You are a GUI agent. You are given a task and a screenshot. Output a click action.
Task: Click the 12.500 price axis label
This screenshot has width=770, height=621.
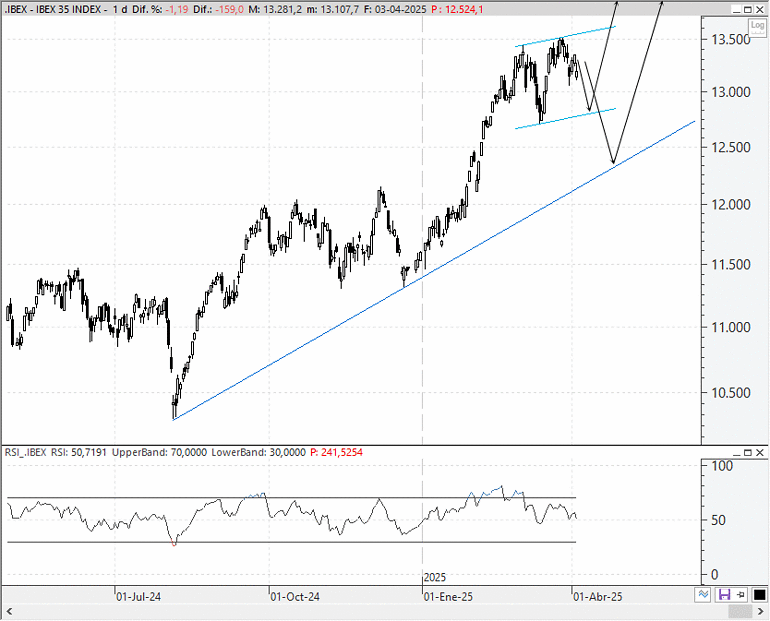coord(731,147)
